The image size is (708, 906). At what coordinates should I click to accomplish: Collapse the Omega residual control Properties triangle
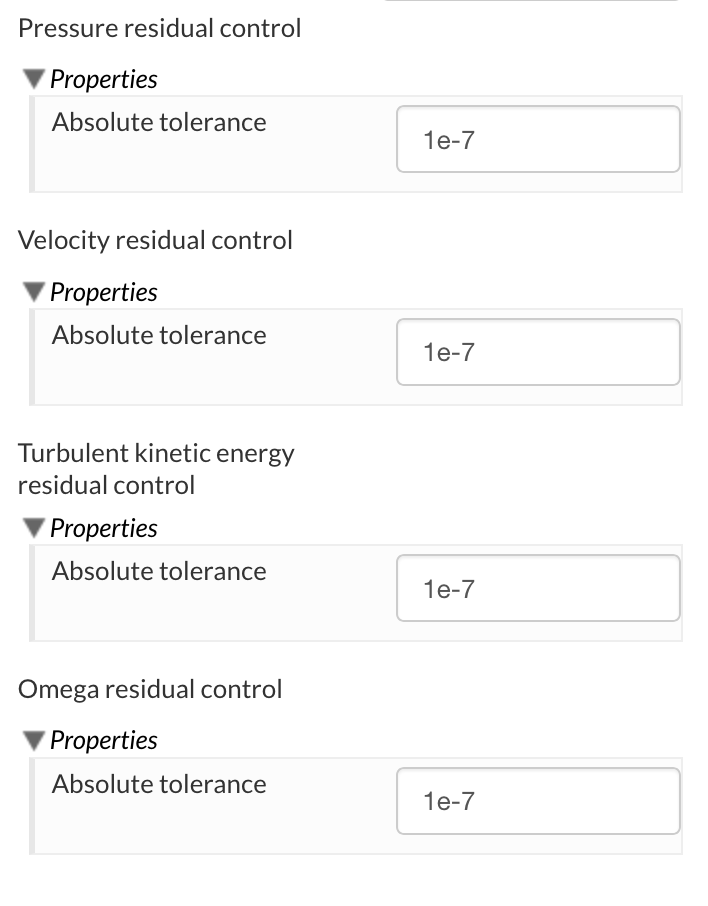coord(34,741)
